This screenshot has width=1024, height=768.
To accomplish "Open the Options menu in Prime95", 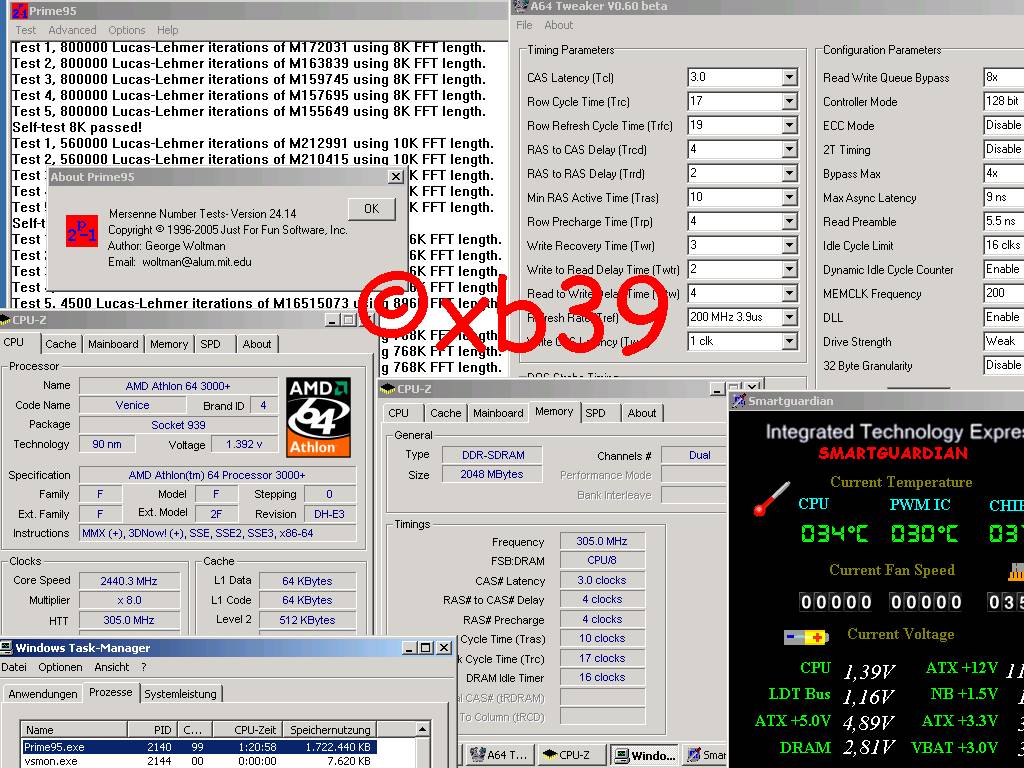I will pyautogui.click(x=127, y=30).
